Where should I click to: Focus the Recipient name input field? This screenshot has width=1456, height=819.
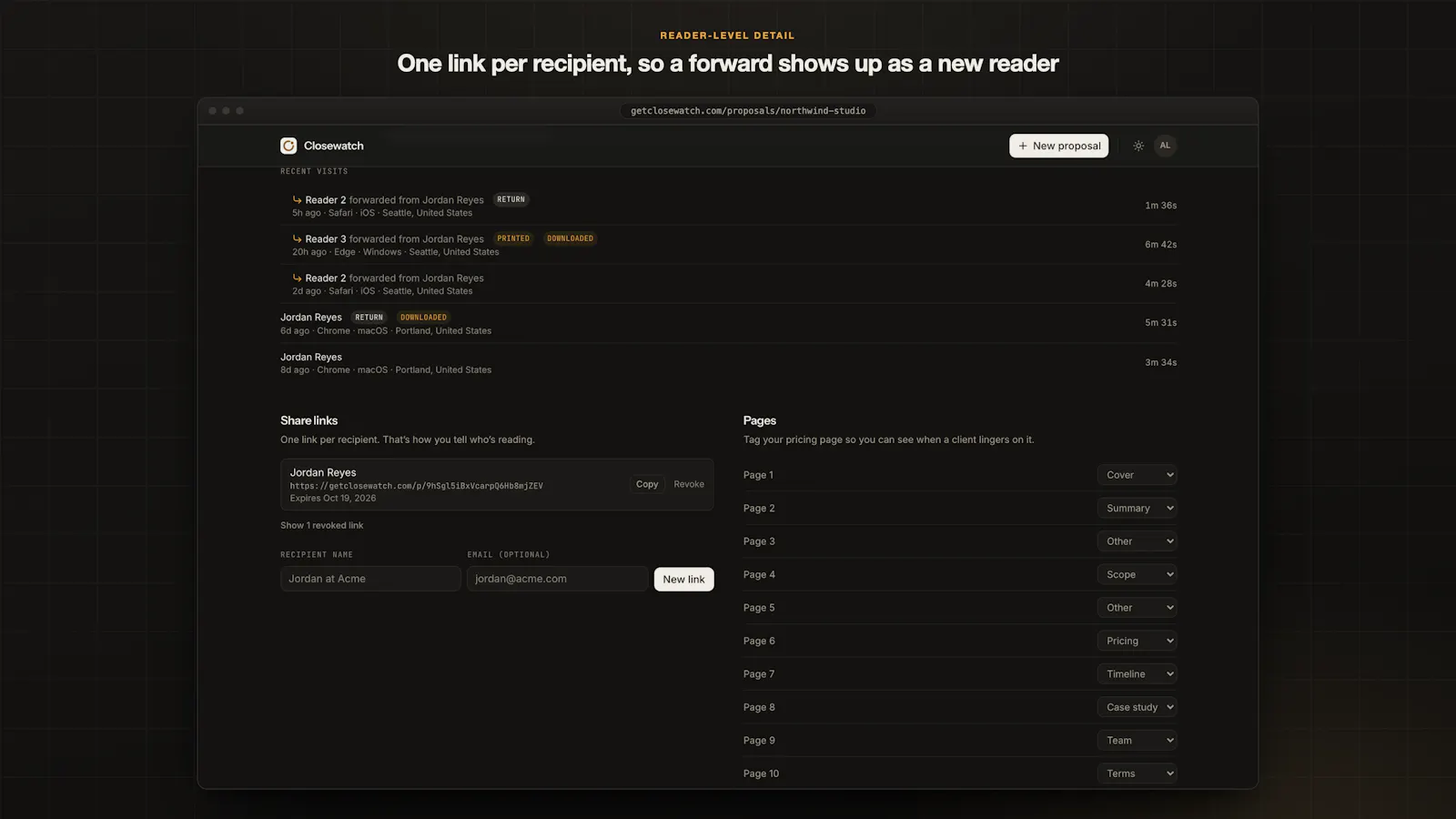[x=370, y=579]
